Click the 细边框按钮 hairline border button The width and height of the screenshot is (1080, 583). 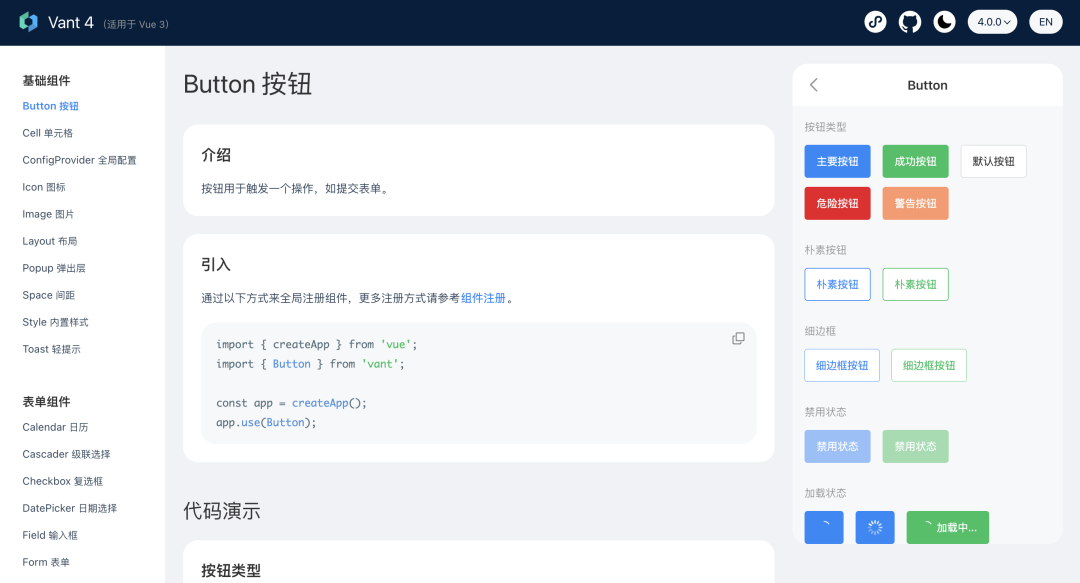point(841,365)
